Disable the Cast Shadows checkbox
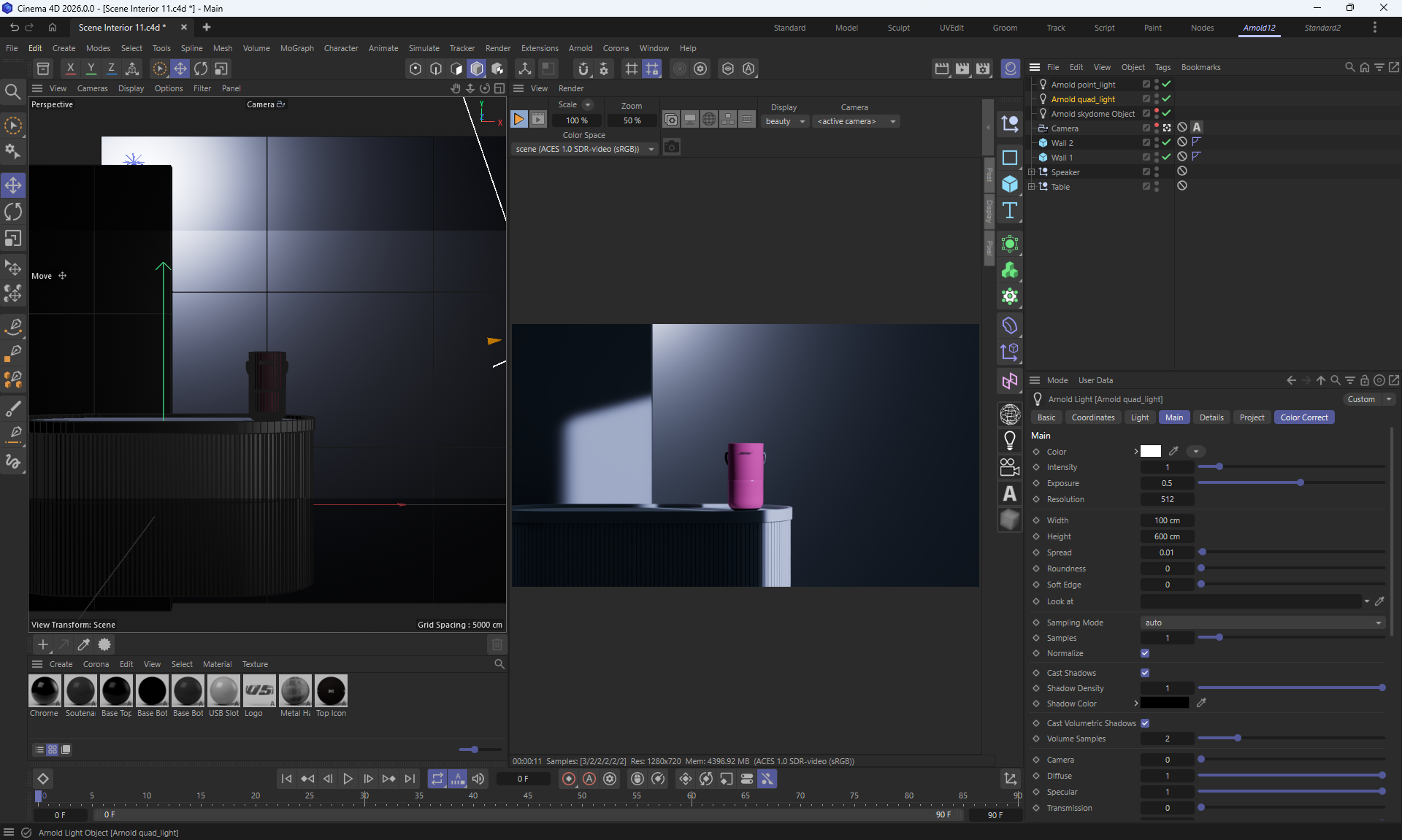The height and width of the screenshot is (840, 1402). click(1145, 673)
